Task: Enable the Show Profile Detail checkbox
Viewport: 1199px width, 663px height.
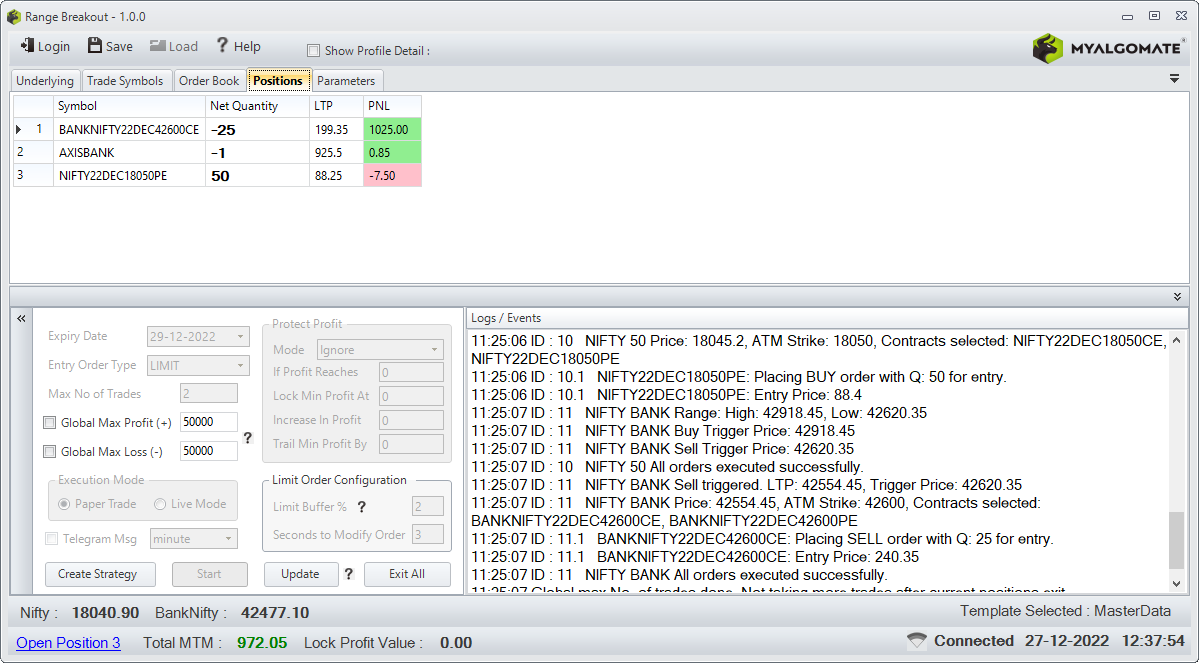Action: coord(314,50)
